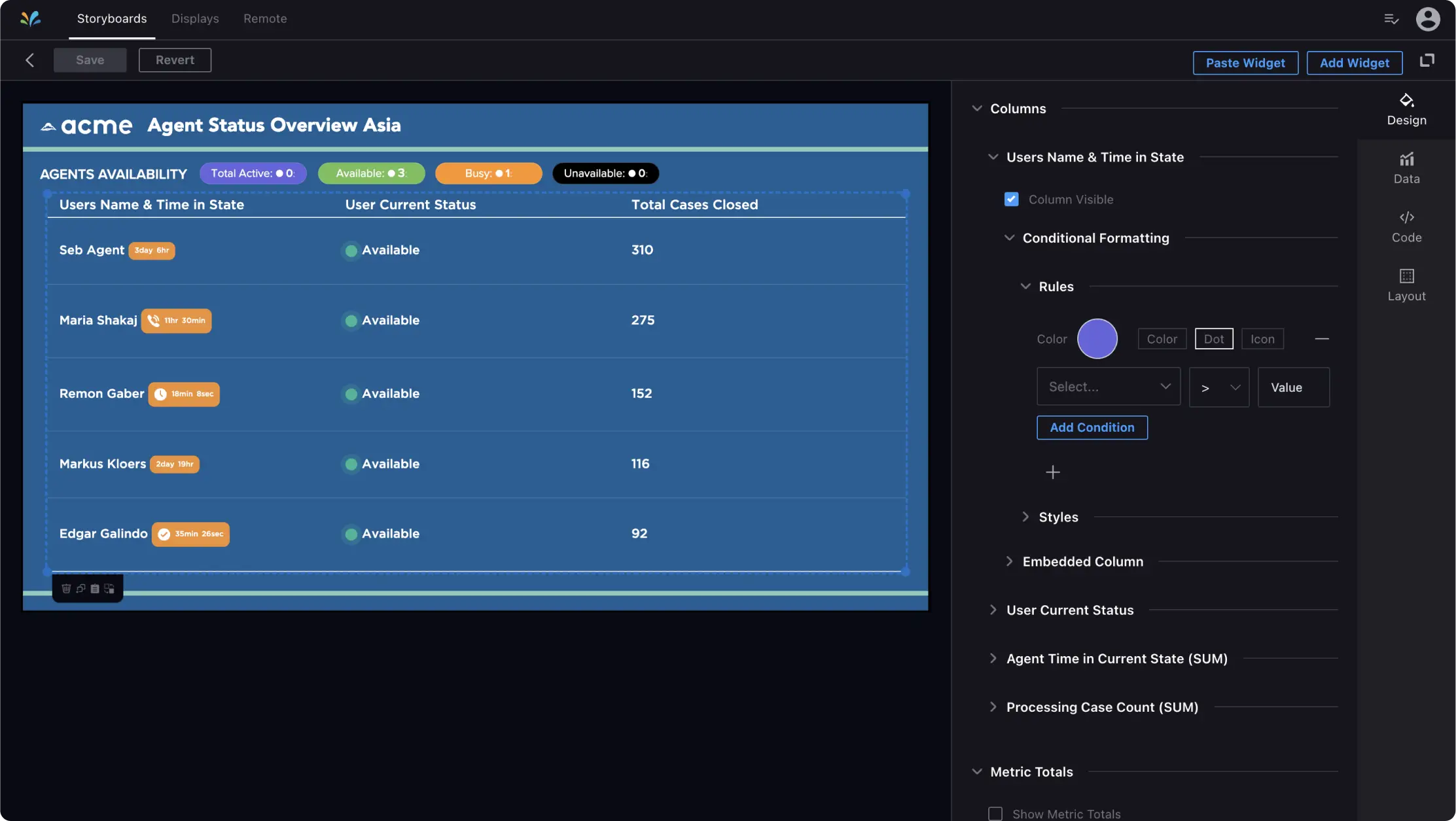Uncheck the Column Visible checkbox
The height and width of the screenshot is (821, 1456).
coord(1011,200)
